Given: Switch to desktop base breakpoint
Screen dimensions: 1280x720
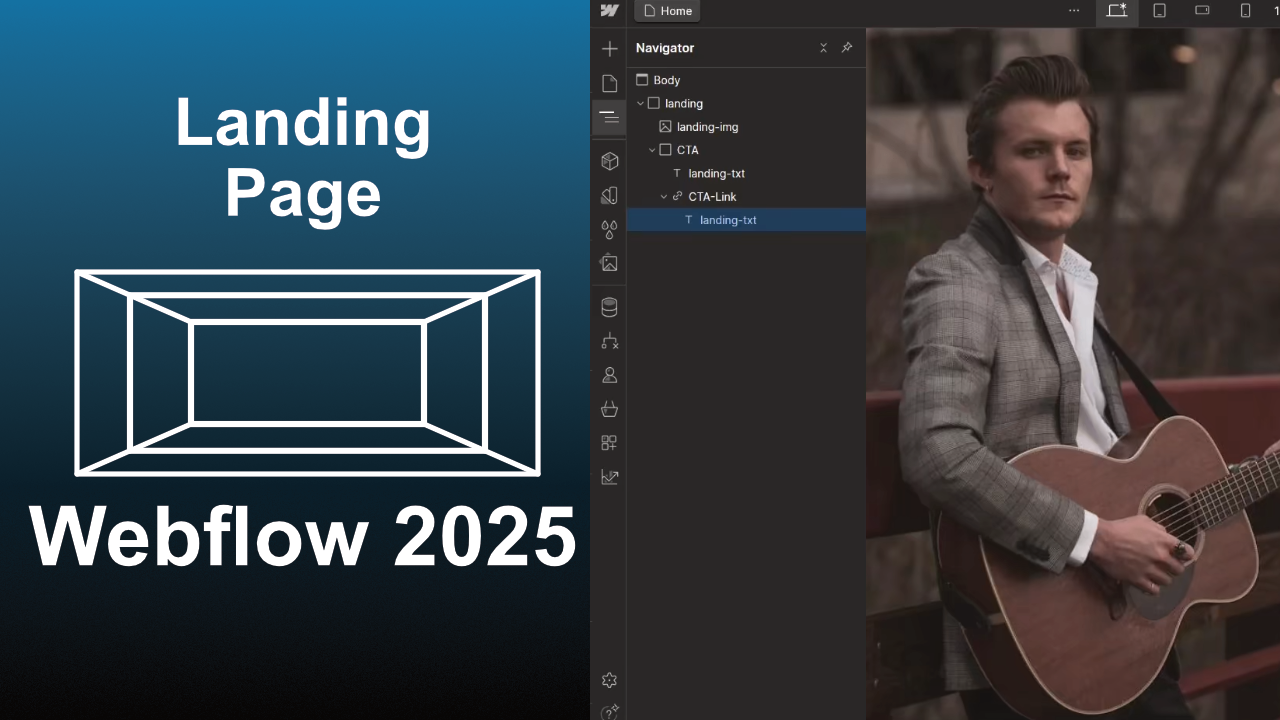Looking at the screenshot, I should pyautogui.click(x=1116, y=11).
